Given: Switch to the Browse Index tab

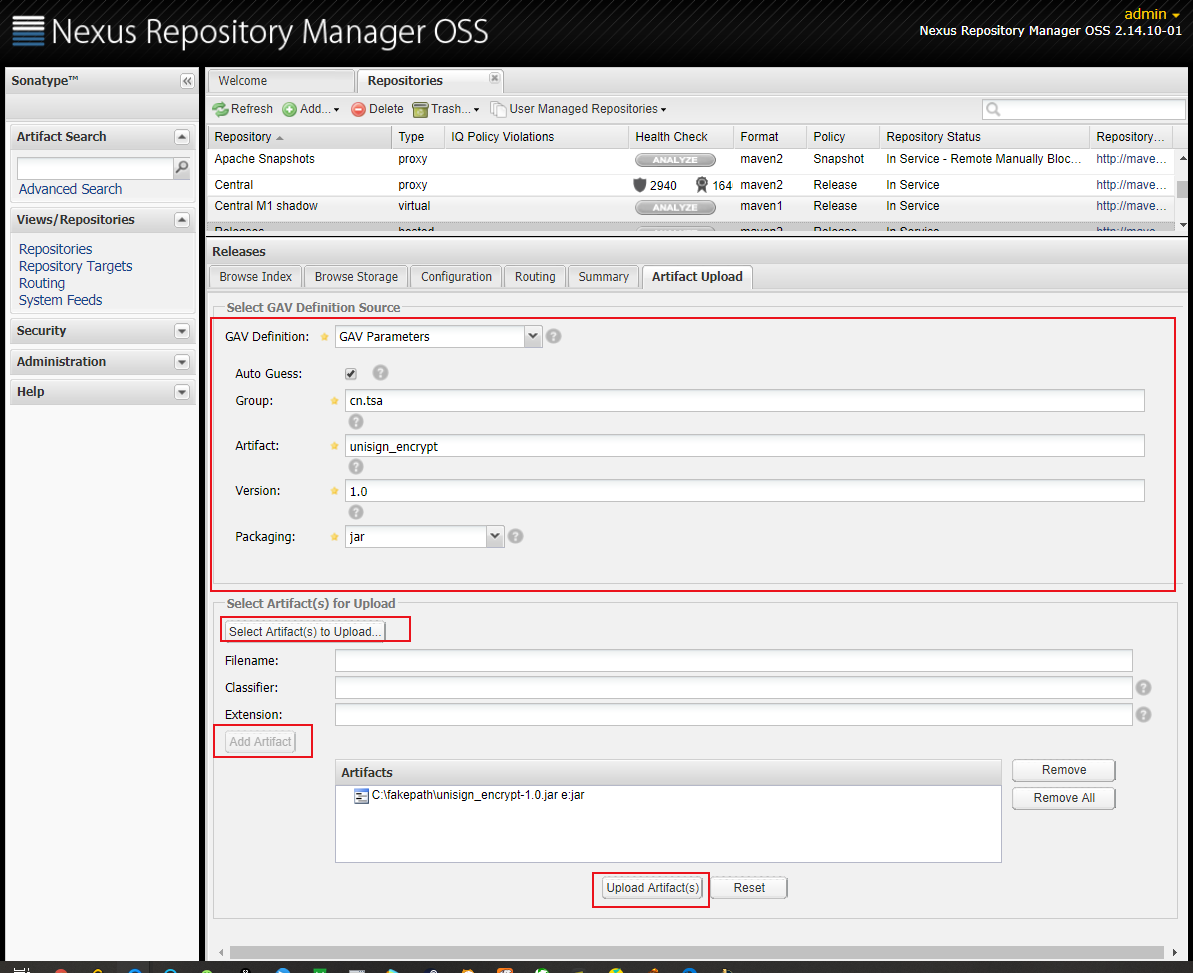Looking at the screenshot, I should [256, 277].
